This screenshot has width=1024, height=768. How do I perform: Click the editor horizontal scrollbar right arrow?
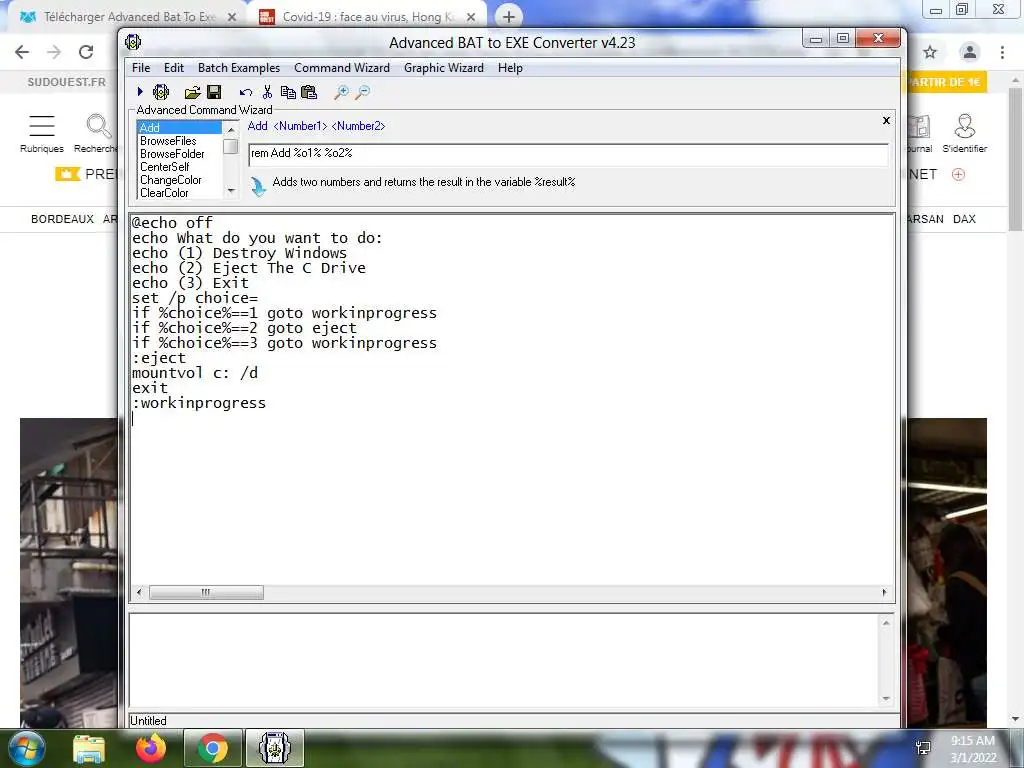[x=884, y=592]
